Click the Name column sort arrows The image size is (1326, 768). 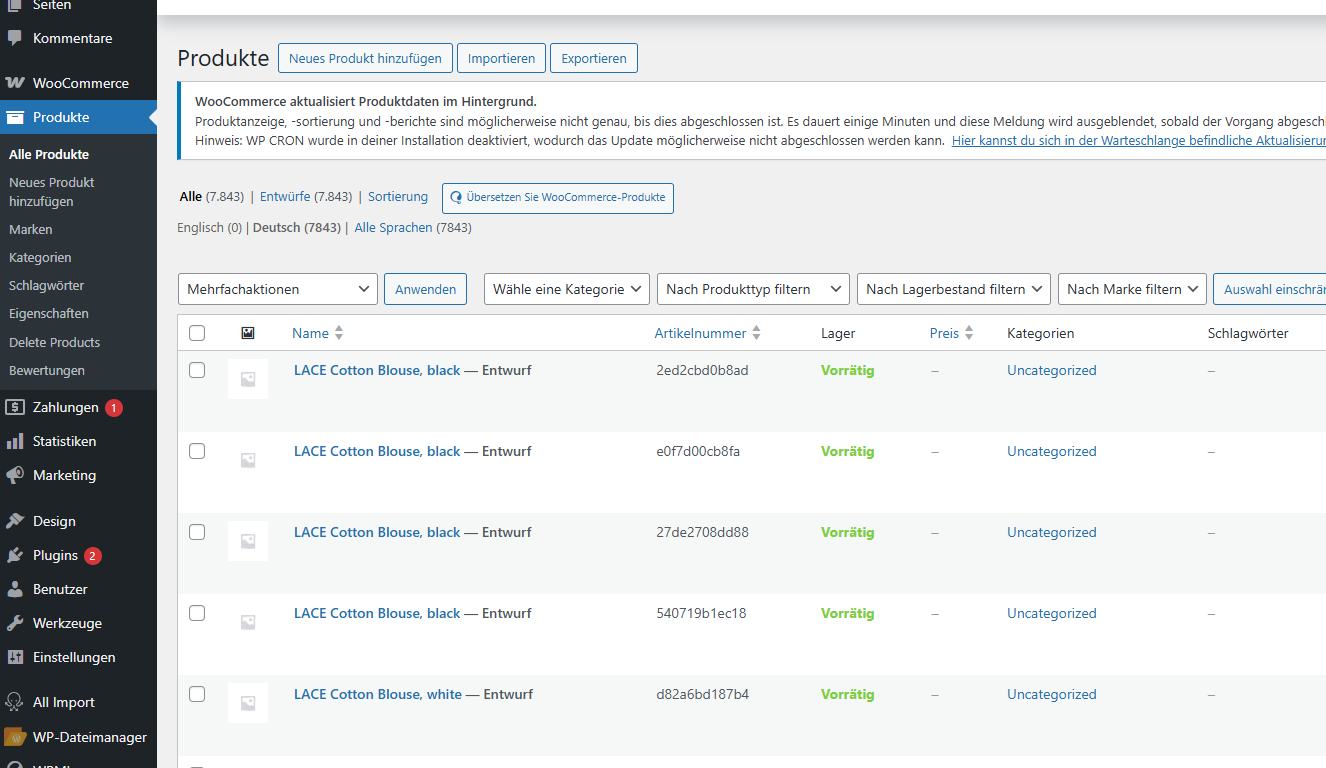click(x=339, y=333)
